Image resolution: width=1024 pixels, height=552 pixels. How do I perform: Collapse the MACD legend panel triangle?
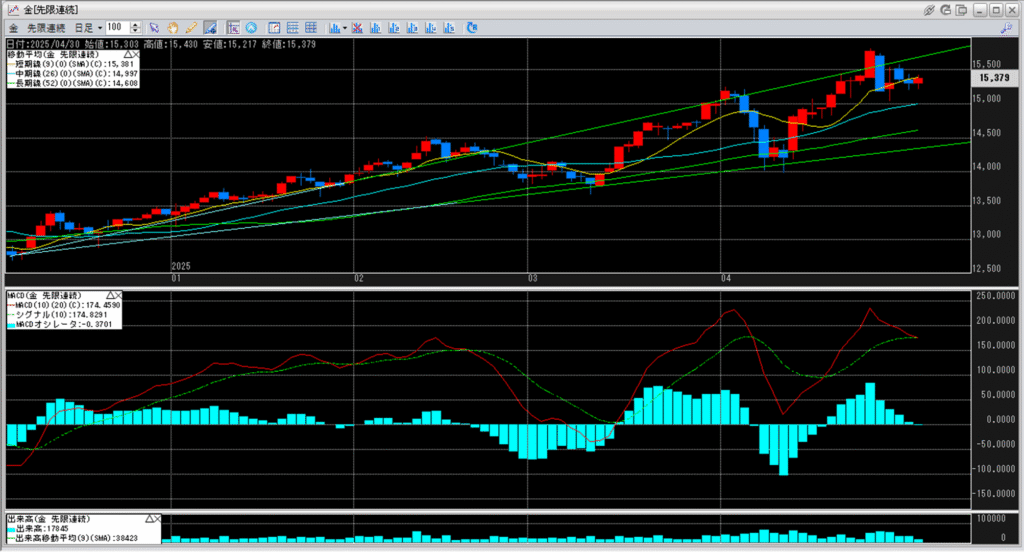(x=109, y=296)
